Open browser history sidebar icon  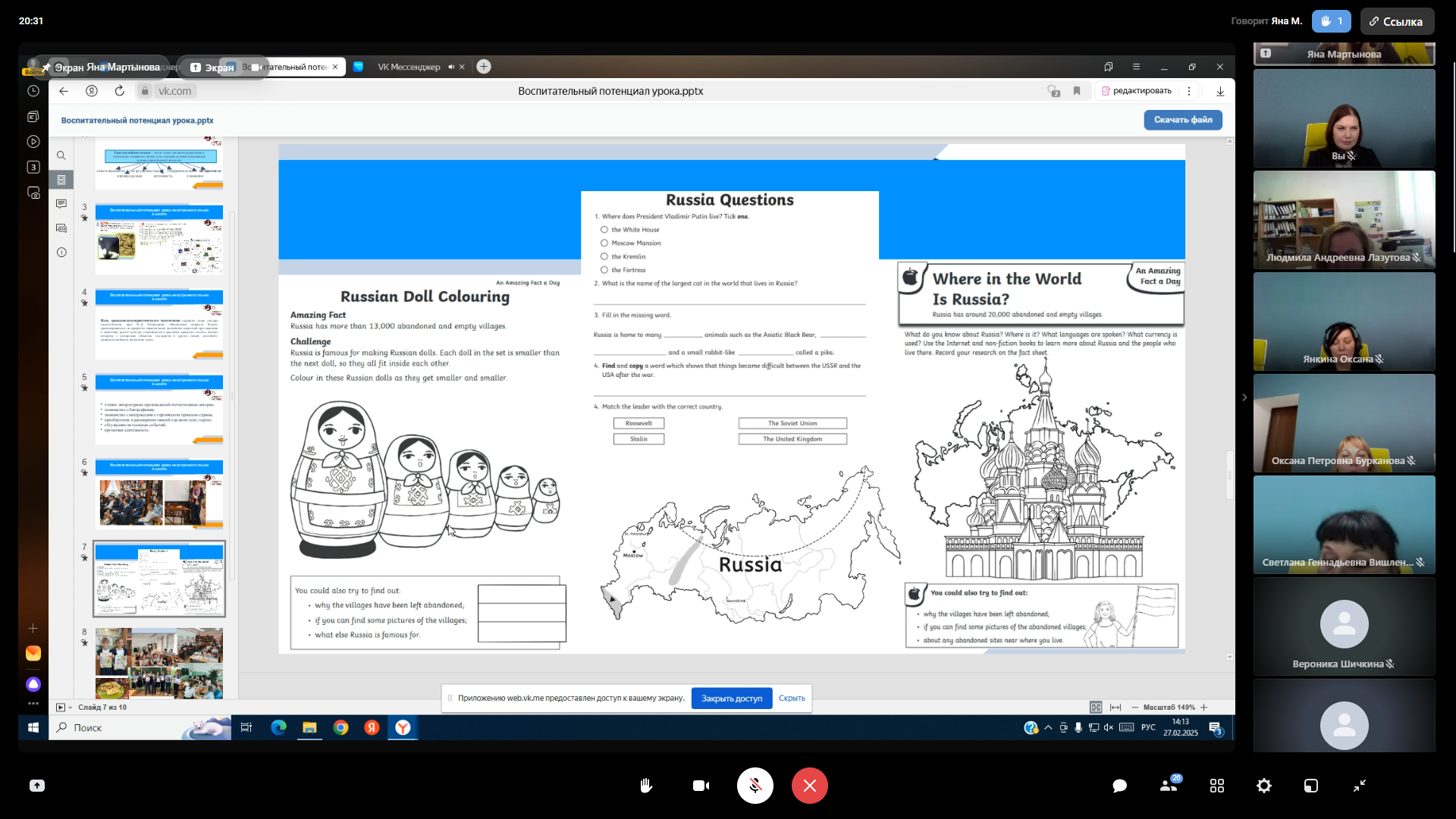click(33, 91)
